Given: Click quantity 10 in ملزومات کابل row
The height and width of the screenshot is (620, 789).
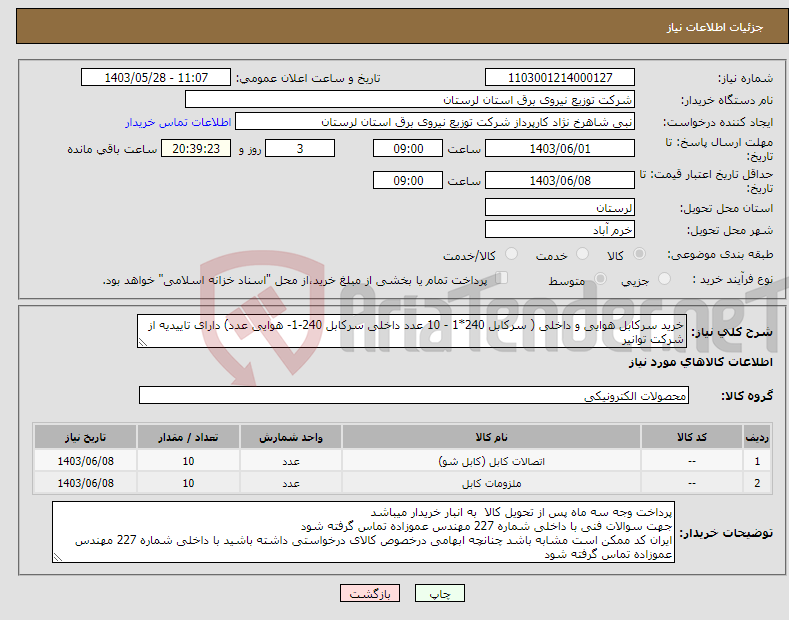Looking at the screenshot, I should 188,483.
